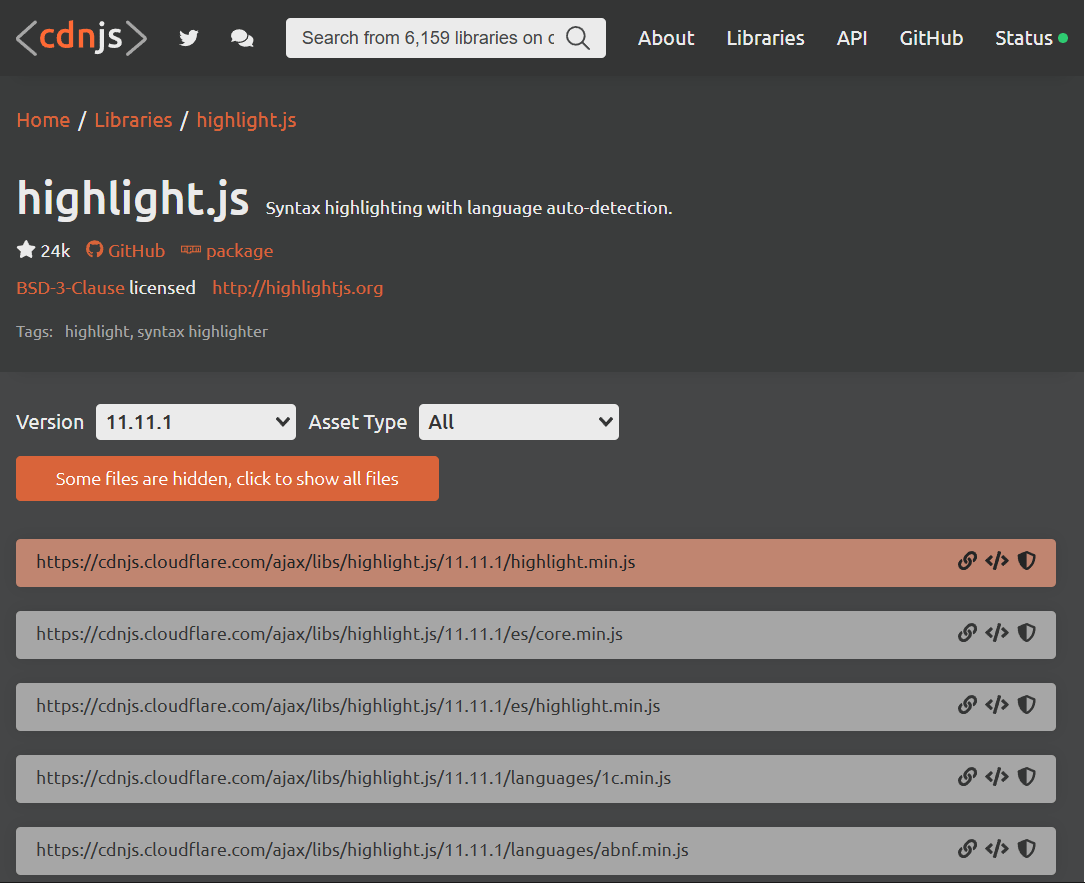Copy script tag icon for es/core.min.js
This screenshot has width=1085, height=883.
[996, 633]
